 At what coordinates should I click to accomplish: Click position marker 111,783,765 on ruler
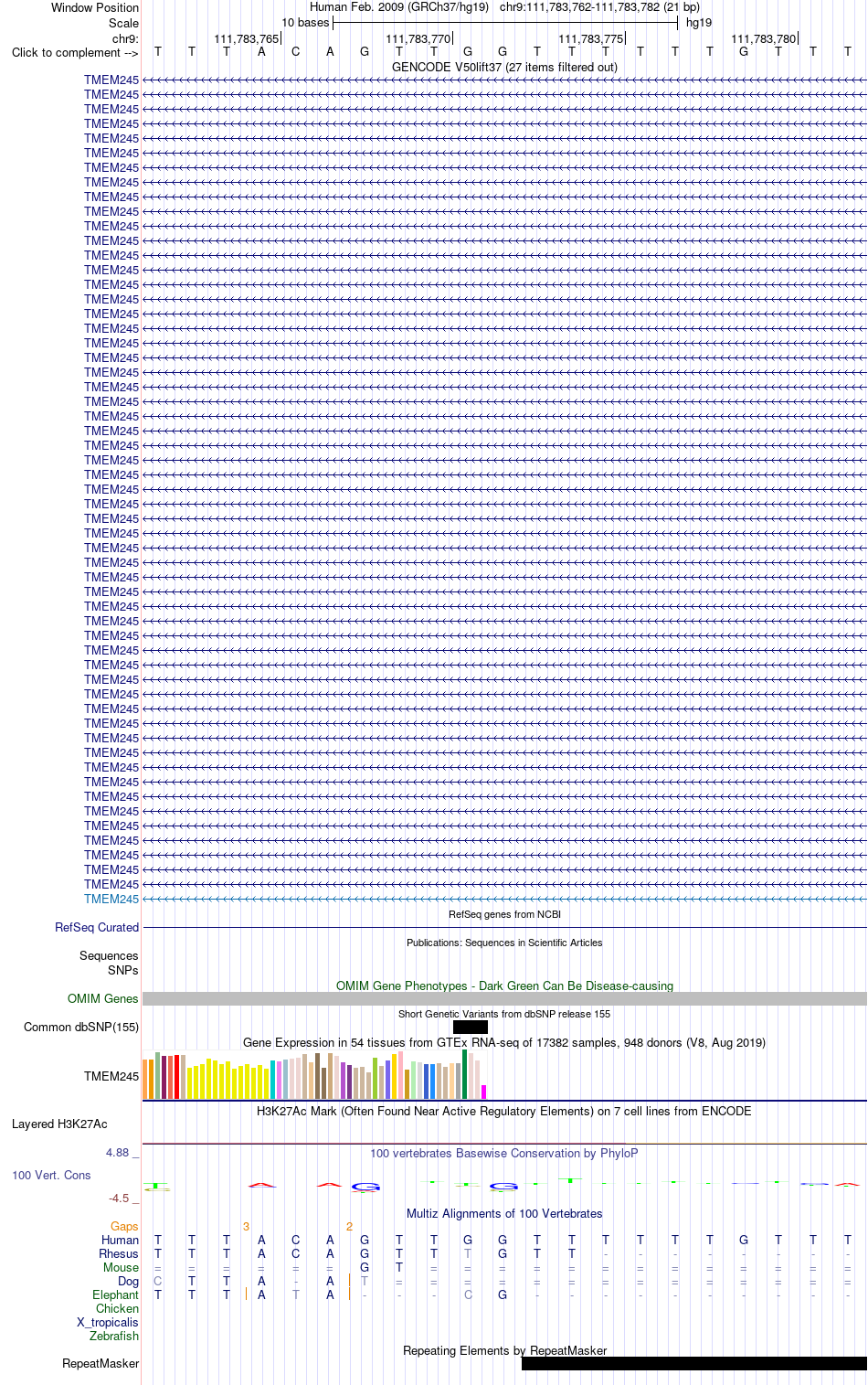point(247,38)
